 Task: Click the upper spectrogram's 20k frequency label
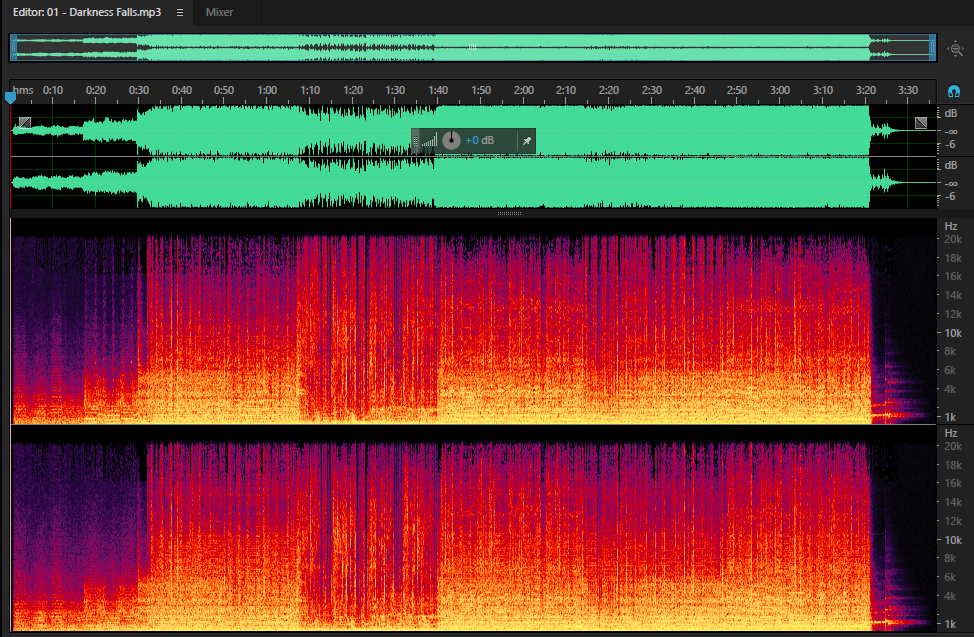pos(953,240)
